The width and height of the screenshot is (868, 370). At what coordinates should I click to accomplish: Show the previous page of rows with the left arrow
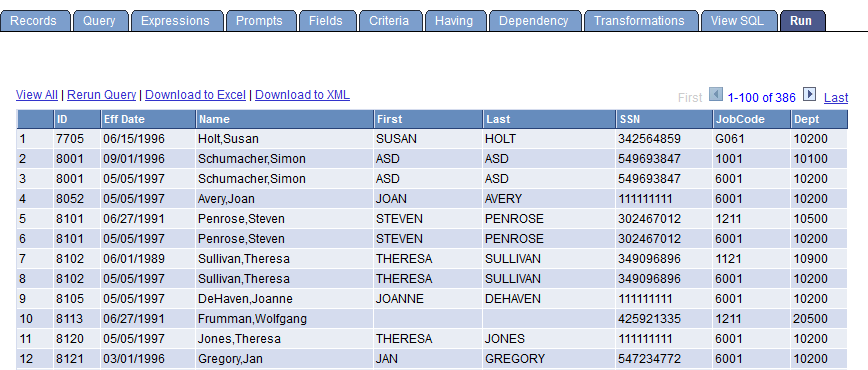pos(716,95)
